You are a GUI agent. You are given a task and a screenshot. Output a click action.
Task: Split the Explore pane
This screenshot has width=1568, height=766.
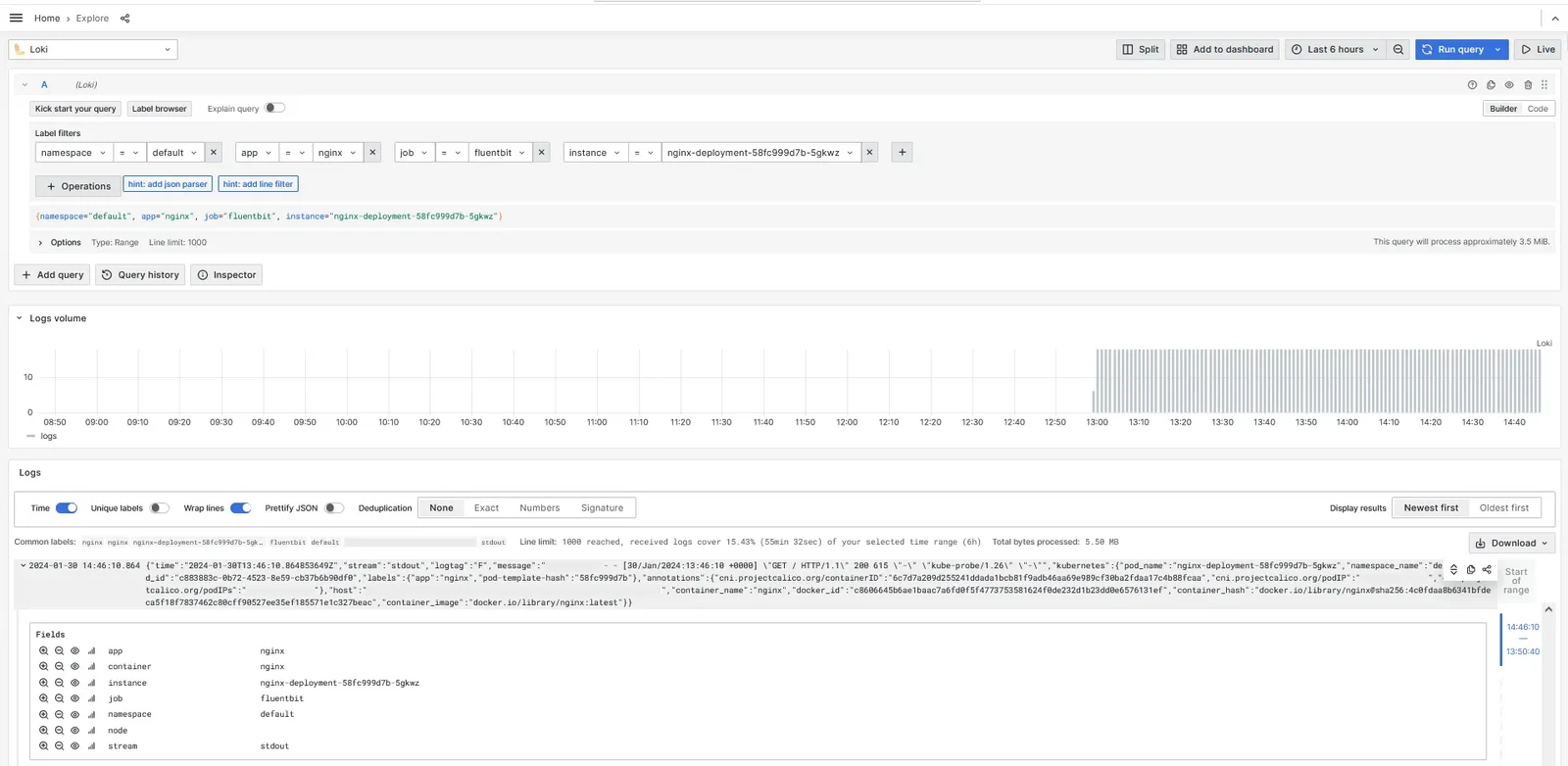pos(1141,49)
